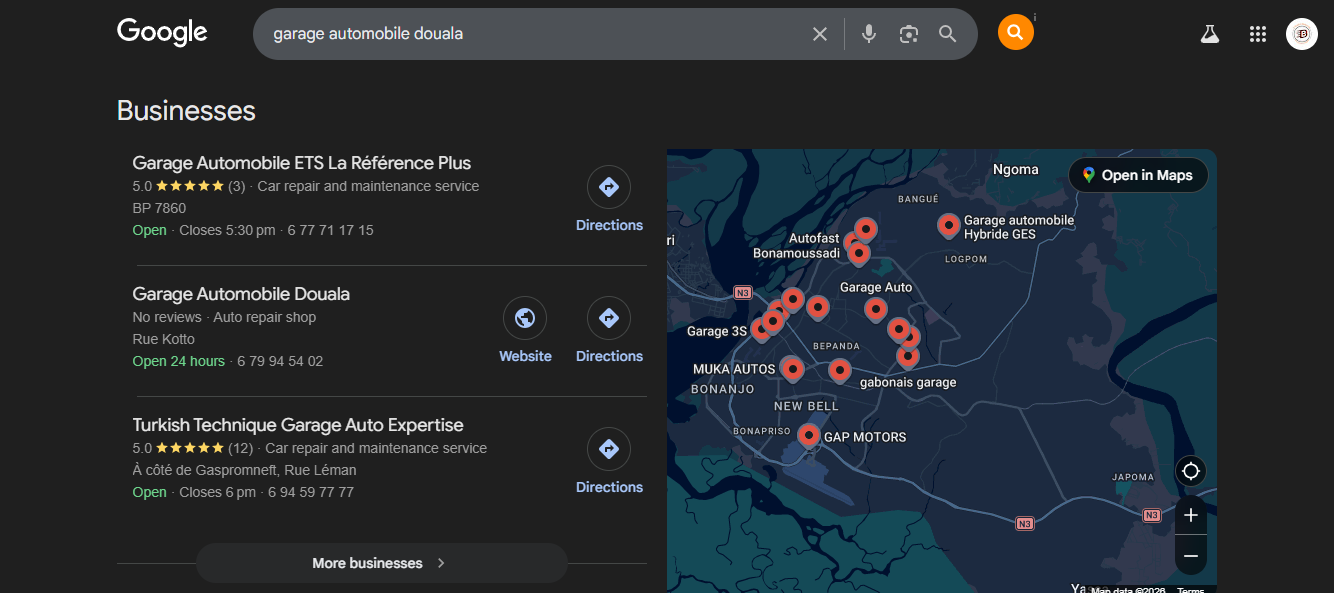Click the magnifier search icon in search bar
Screen dimensions: 1334x593
[948, 34]
